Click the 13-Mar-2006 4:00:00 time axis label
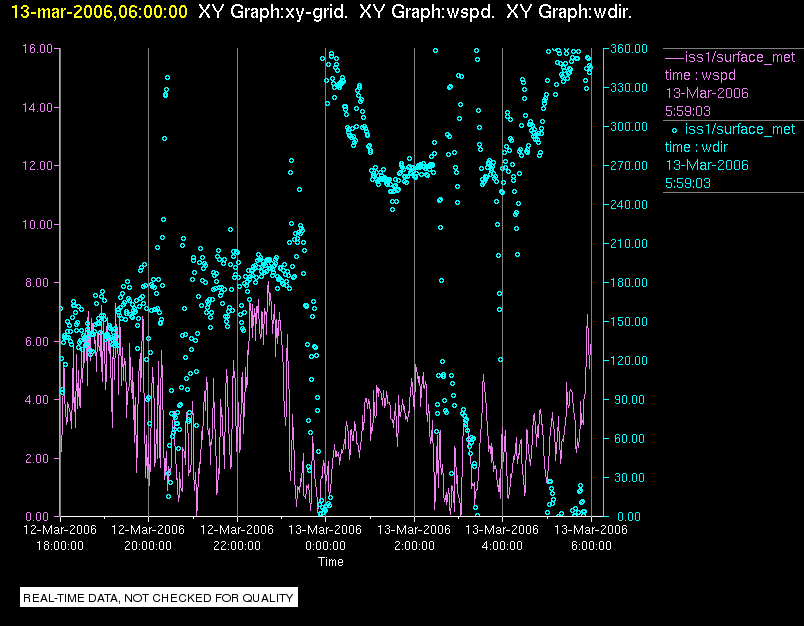The width and height of the screenshot is (804, 626). click(502, 538)
